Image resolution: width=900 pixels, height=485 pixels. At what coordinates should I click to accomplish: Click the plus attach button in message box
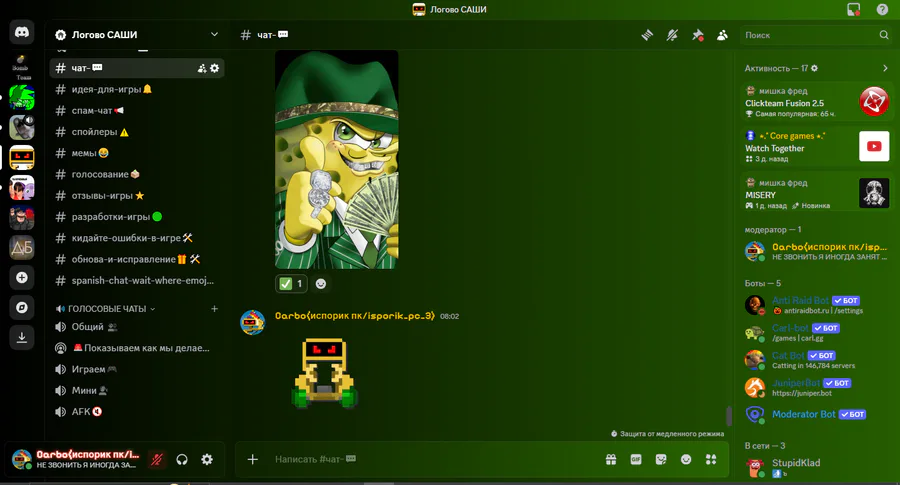click(253, 459)
